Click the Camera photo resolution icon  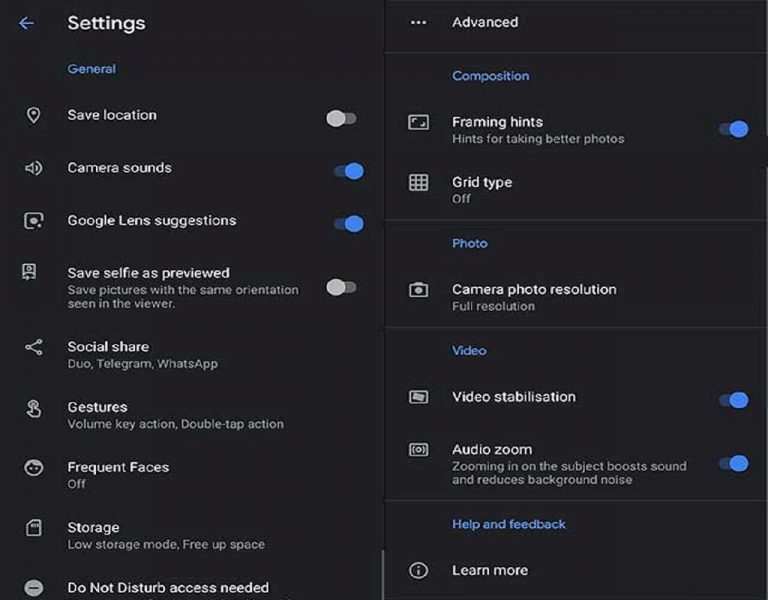click(418, 289)
